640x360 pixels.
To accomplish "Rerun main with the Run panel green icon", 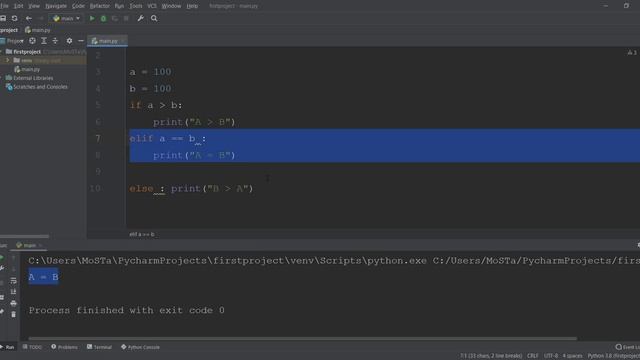I will (x=2, y=258).
